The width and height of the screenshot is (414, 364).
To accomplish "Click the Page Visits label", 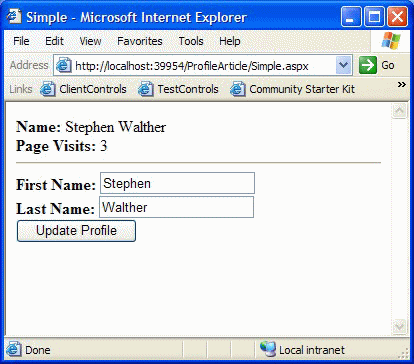I will 56,146.
